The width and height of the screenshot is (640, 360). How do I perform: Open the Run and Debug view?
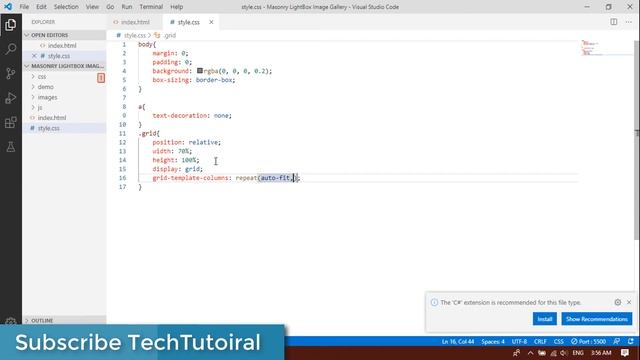click(11, 98)
